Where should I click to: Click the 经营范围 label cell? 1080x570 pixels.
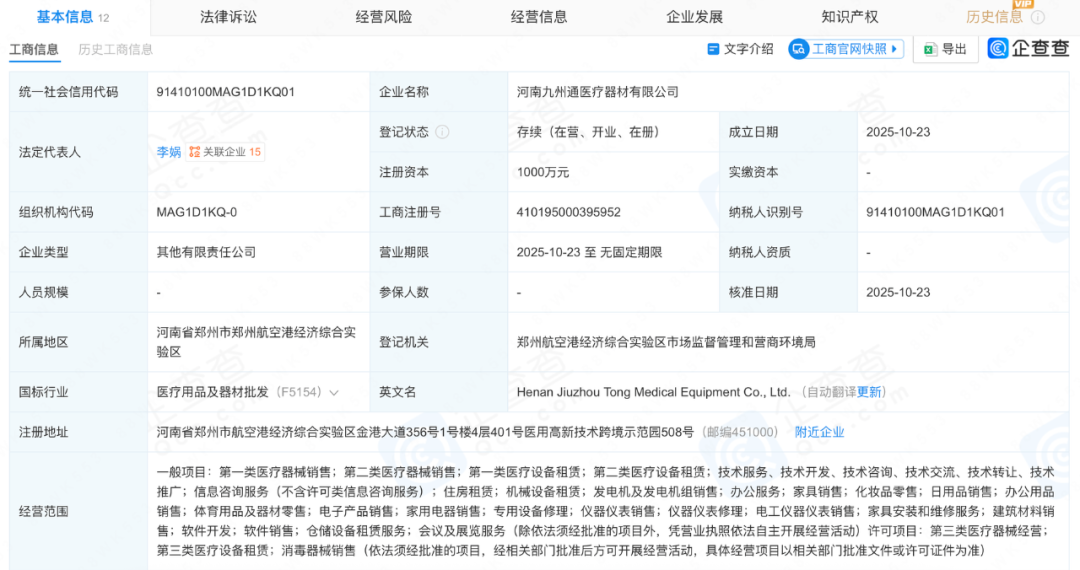79,511
